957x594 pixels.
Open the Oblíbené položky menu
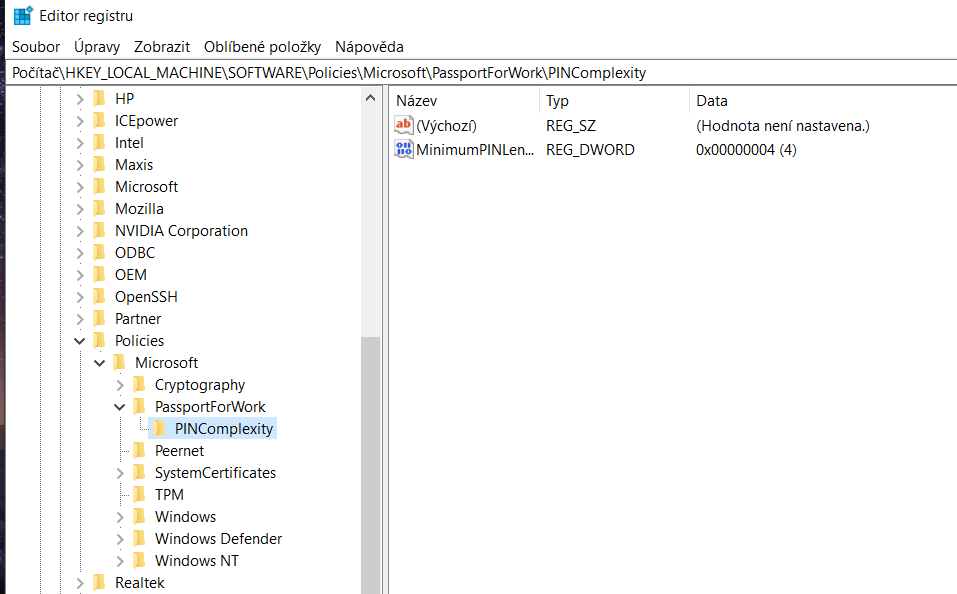[262, 47]
